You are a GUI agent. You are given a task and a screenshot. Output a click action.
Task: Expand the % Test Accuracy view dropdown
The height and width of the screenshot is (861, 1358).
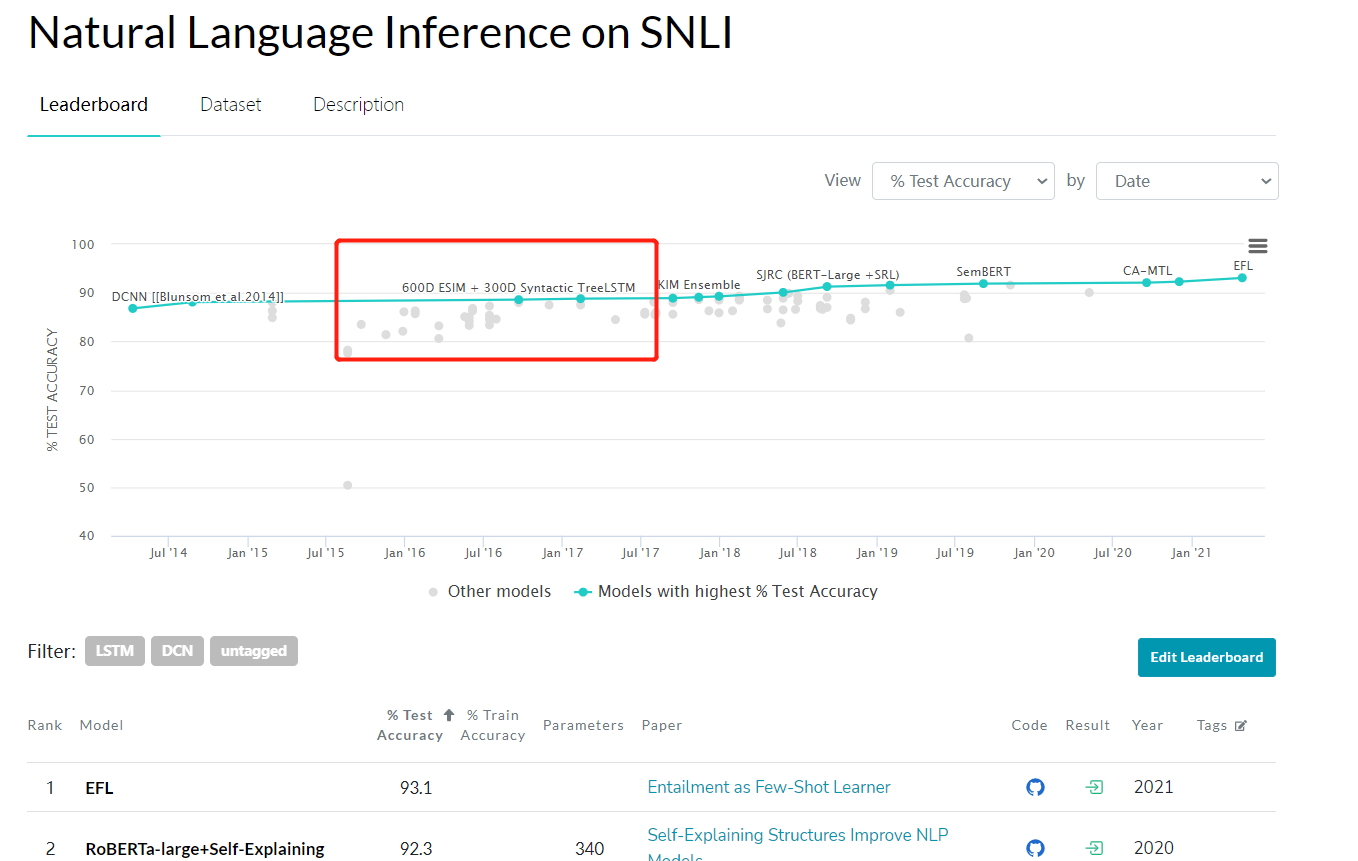(963, 181)
